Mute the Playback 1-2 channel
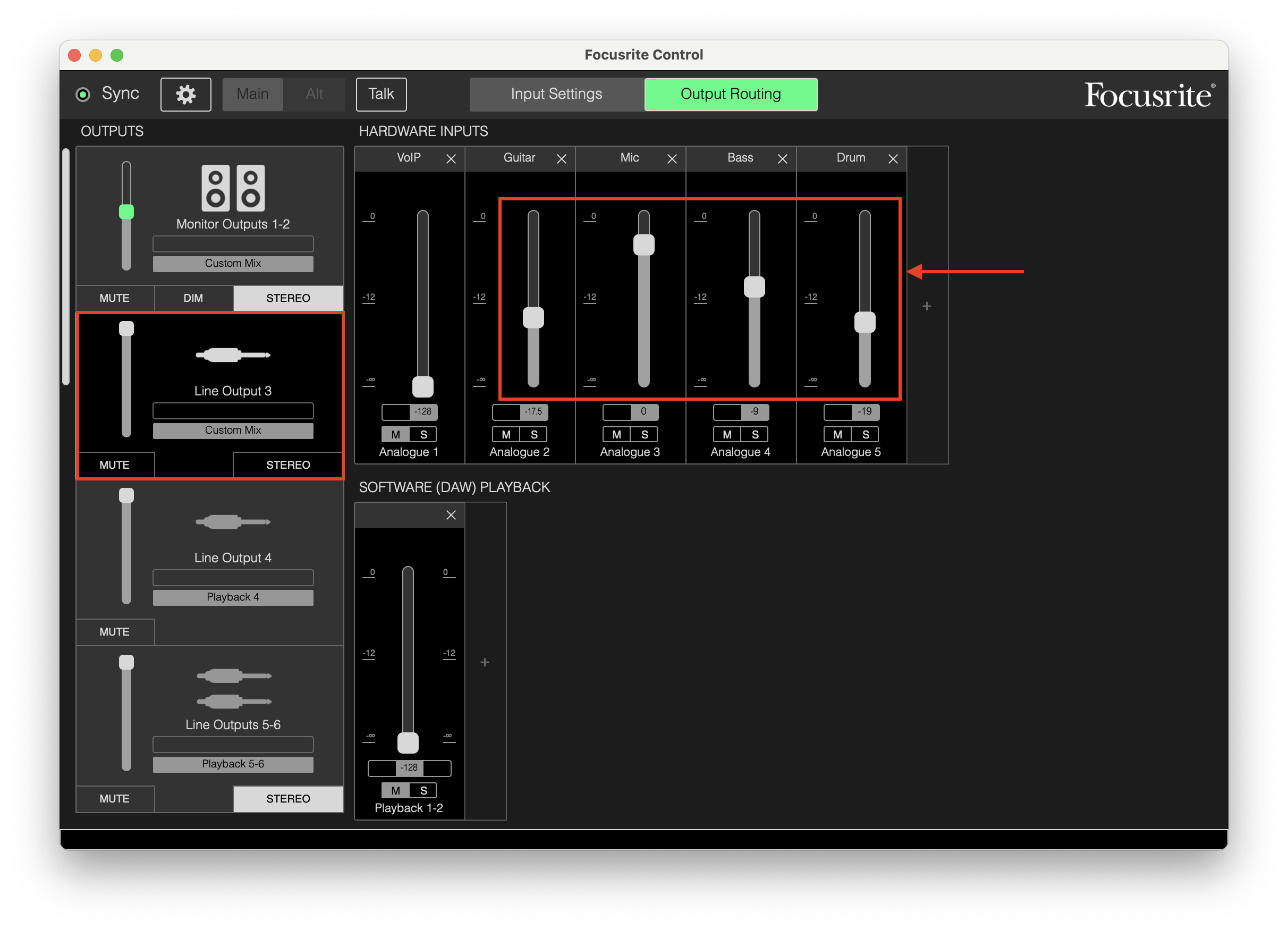 (395, 791)
